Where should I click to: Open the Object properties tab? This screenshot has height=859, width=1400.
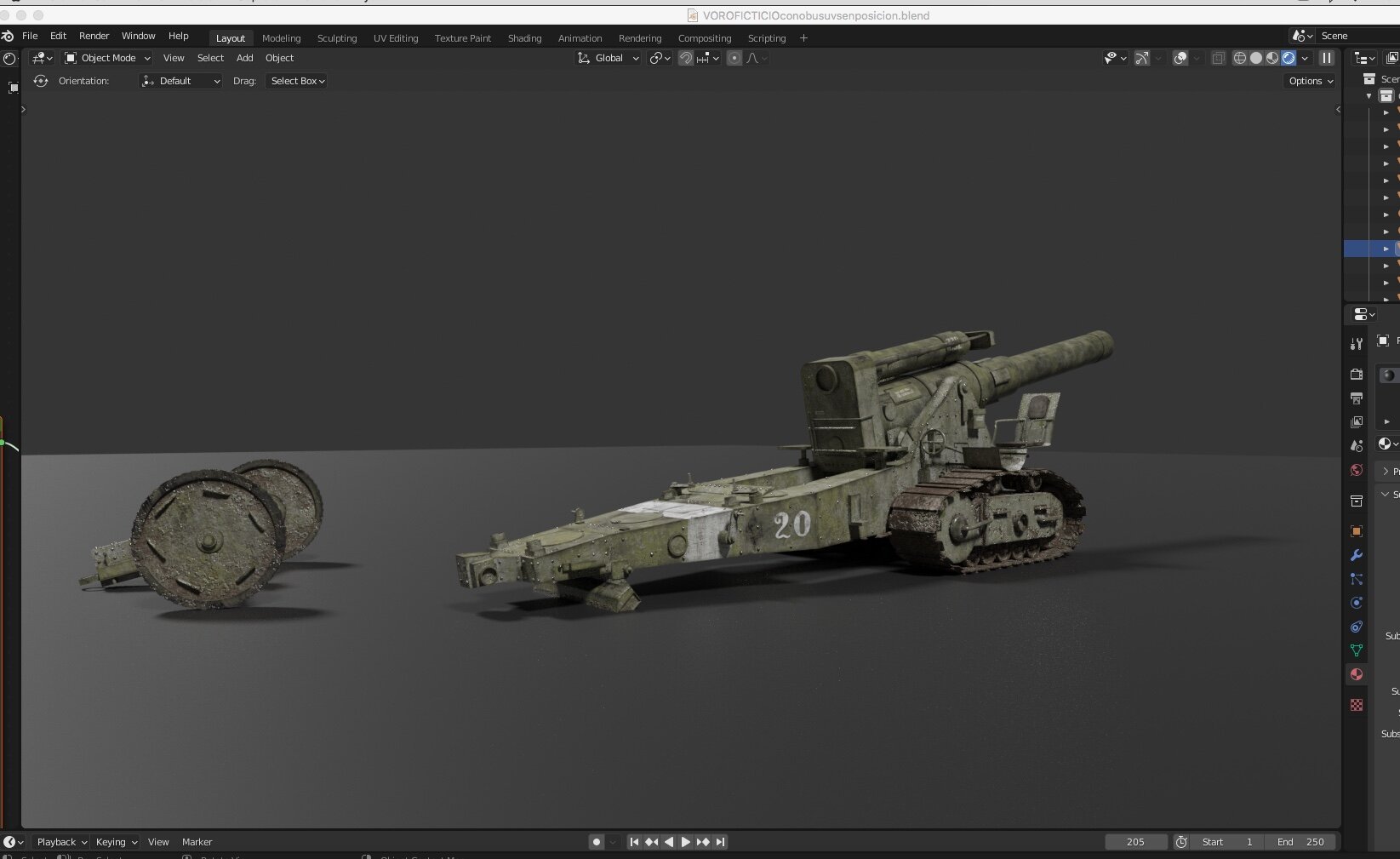[1357, 531]
